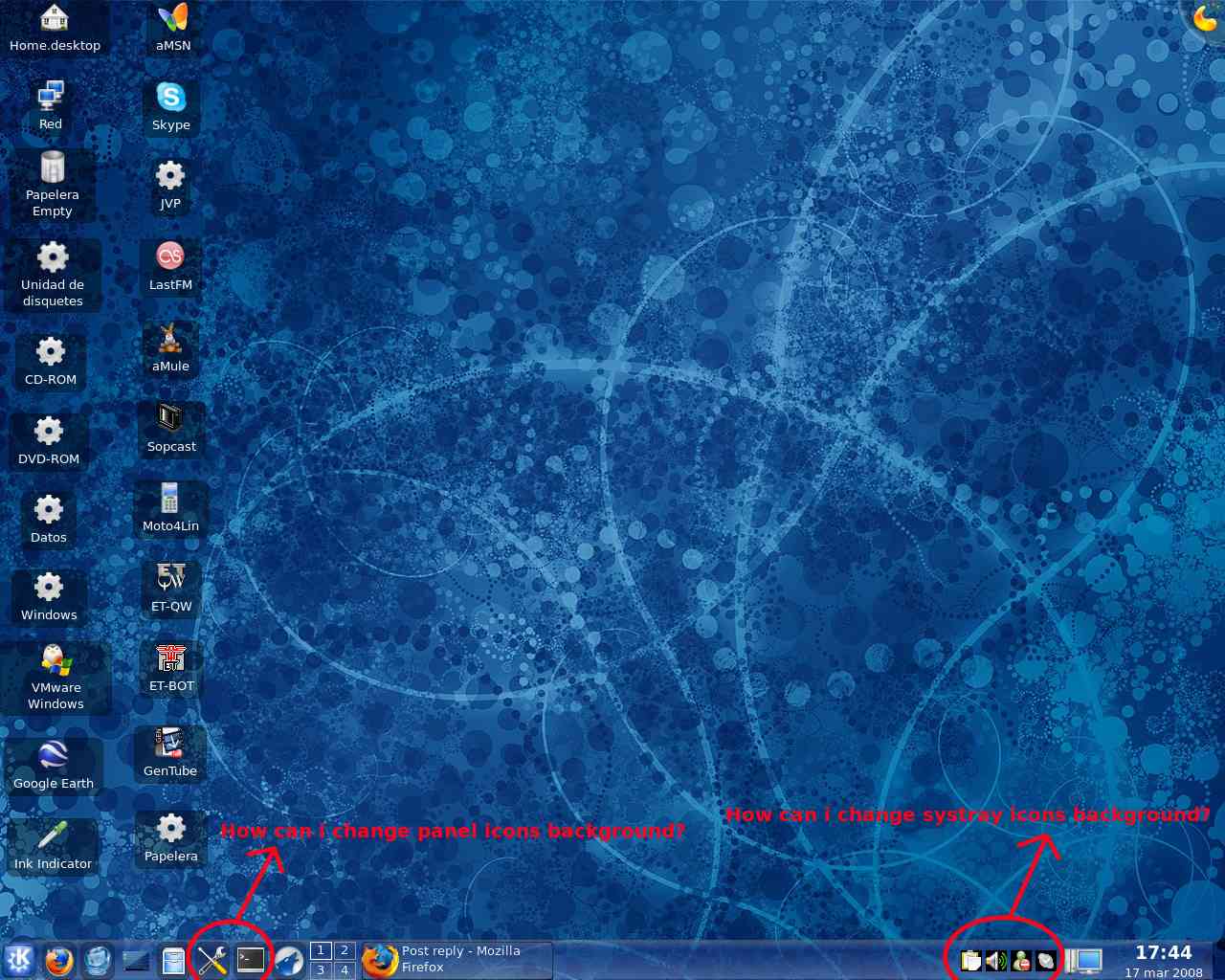1225x980 pixels.
Task: Open the terminal Konsole panel icon
Action: (x=251, y=960)
